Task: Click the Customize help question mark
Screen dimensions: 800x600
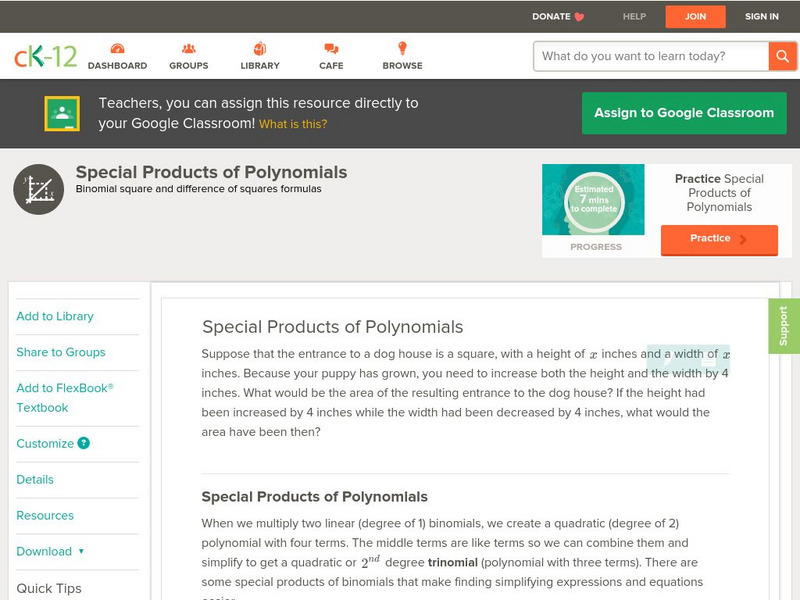Action: (84, 443)
